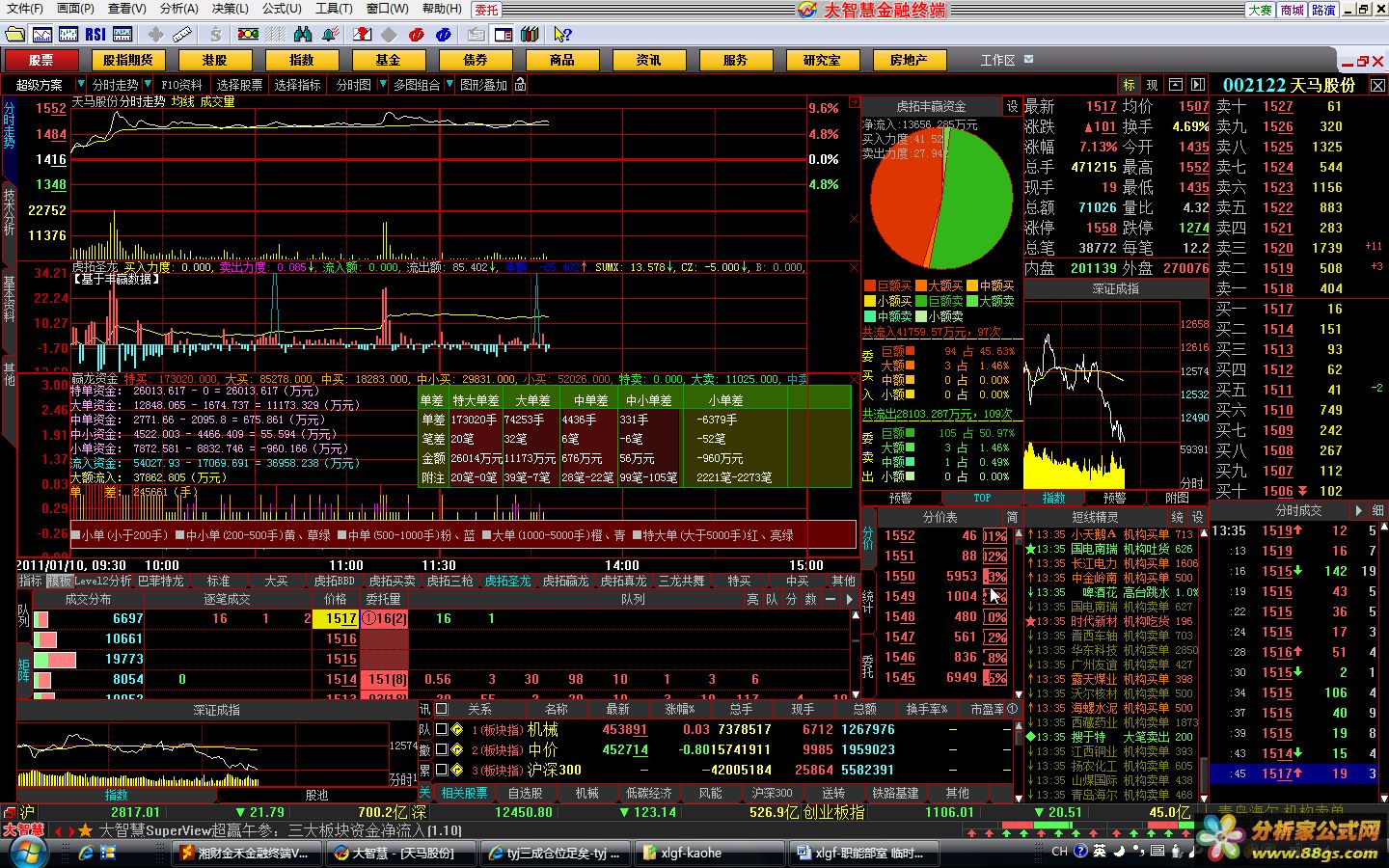Click the lock icon beside 图形叠加
Screen dimensions: 1389x868
click(520, 85)
